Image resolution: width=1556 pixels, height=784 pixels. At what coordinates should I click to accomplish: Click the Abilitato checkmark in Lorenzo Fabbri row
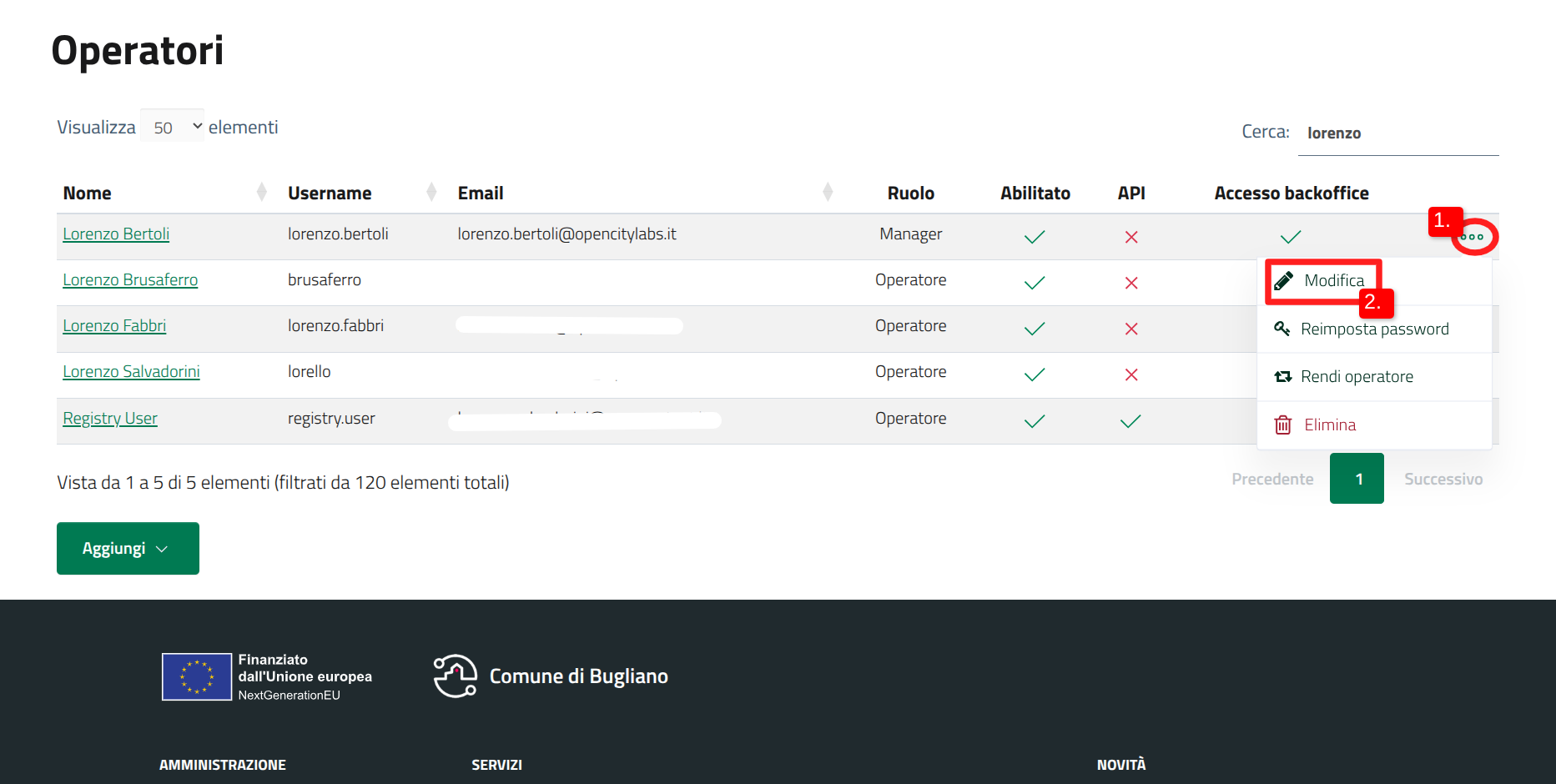point(1035,329)
